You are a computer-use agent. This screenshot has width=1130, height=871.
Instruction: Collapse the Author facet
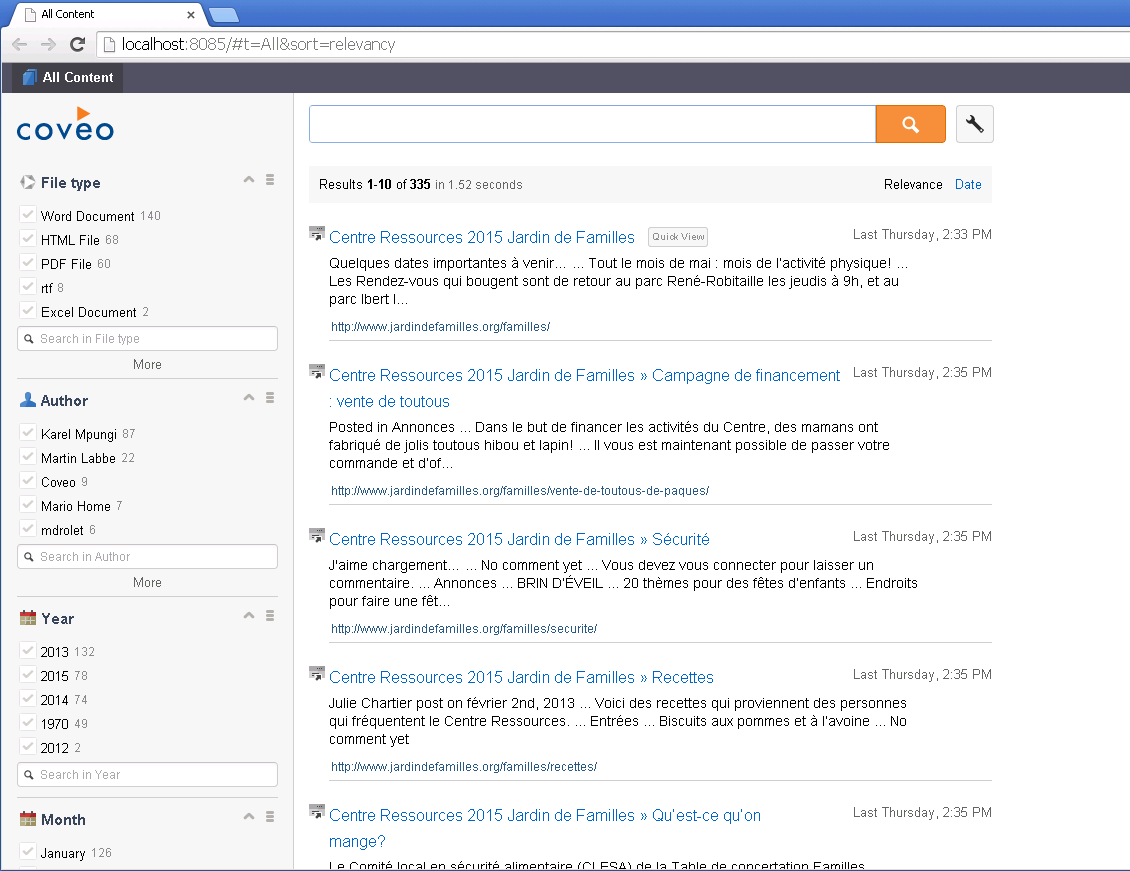(248, 396)
